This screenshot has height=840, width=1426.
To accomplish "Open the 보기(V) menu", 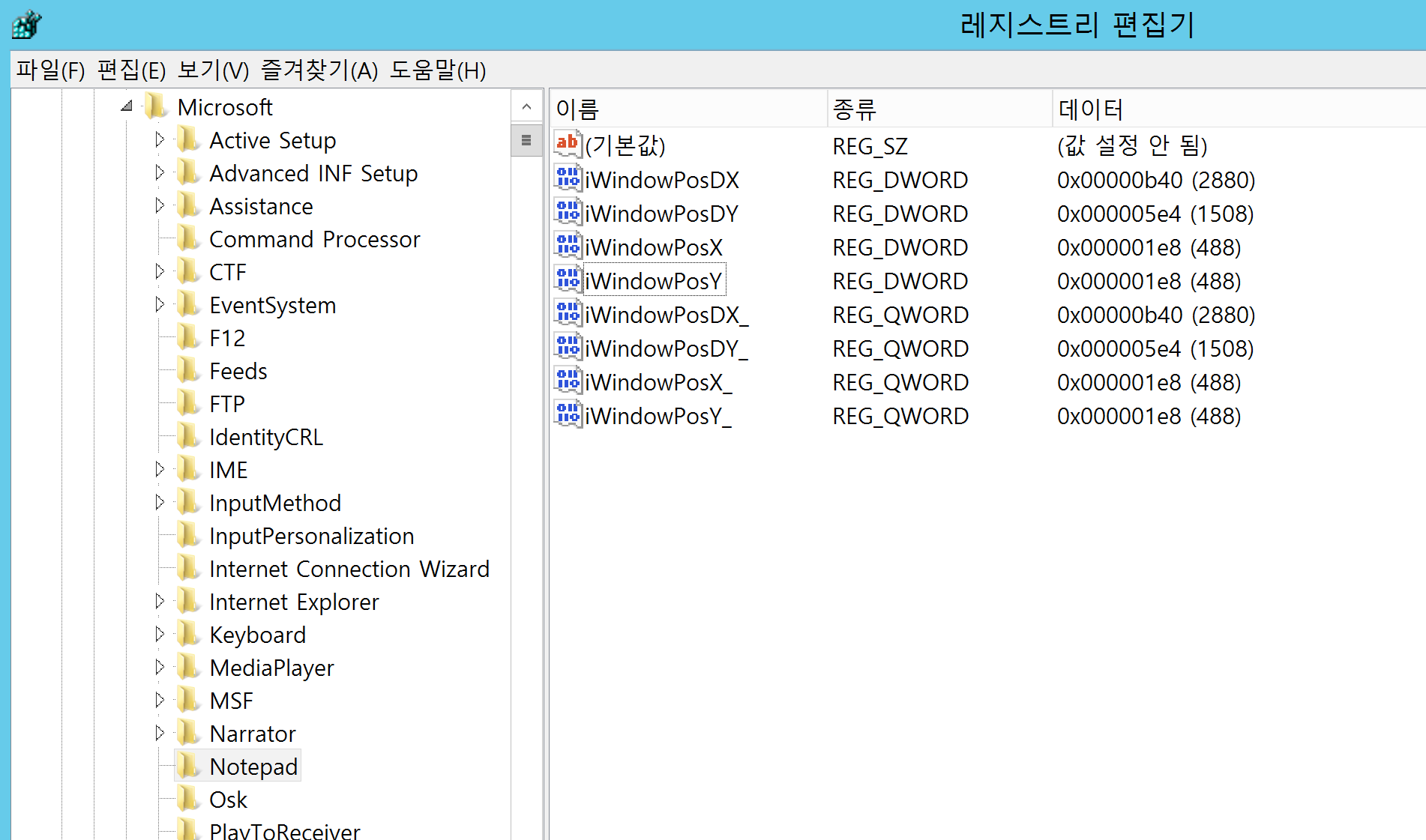I will (x=214, y=70).
